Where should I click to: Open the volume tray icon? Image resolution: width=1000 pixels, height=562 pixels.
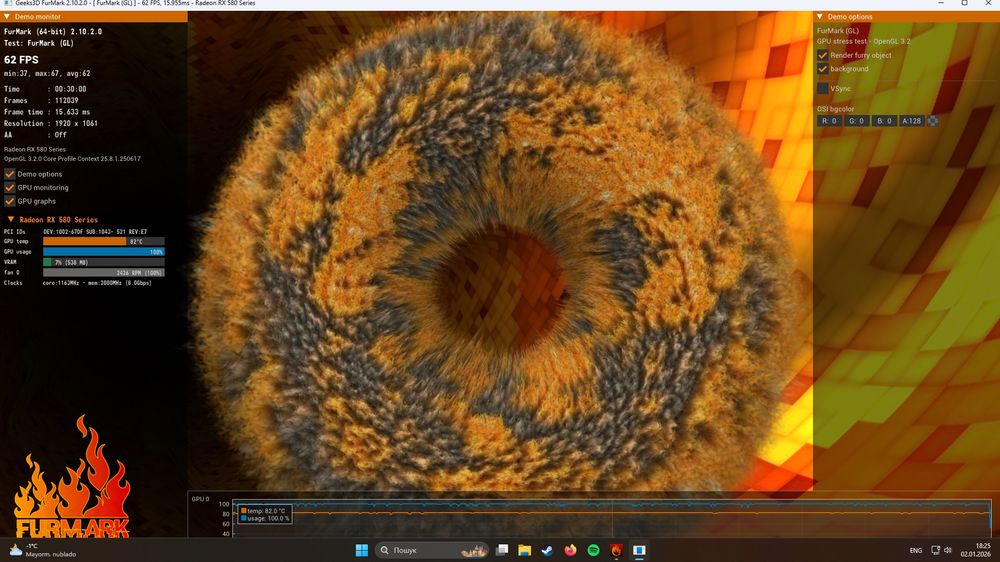(948, 550)
